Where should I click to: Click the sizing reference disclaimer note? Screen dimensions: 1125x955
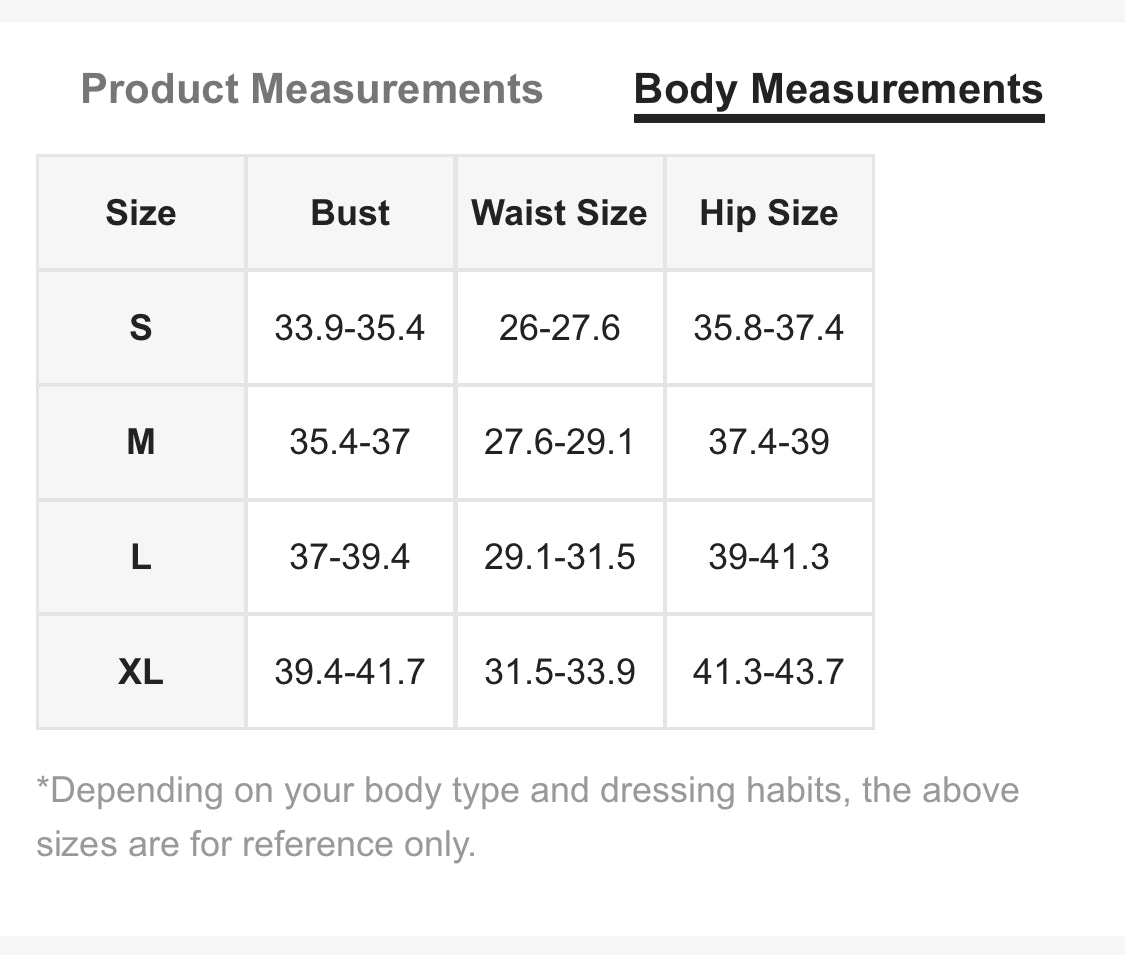click(527, 817)
